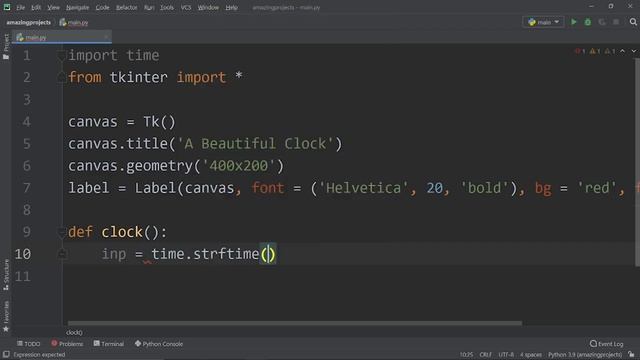Click the 10:25 cursor position in status bar
The width and height of the screenshot is (640, 360).
[x=466, y=355]
